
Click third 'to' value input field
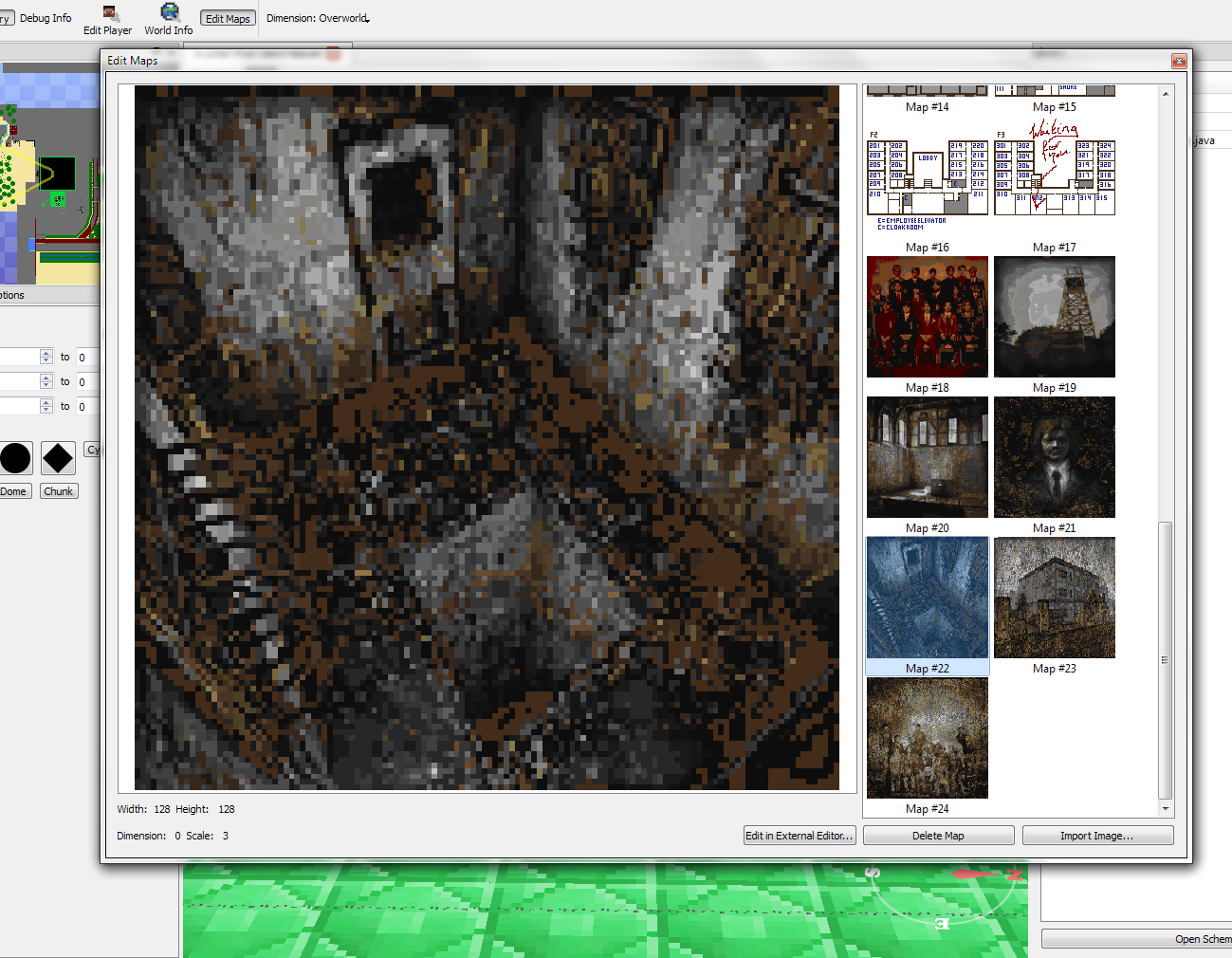87,407
